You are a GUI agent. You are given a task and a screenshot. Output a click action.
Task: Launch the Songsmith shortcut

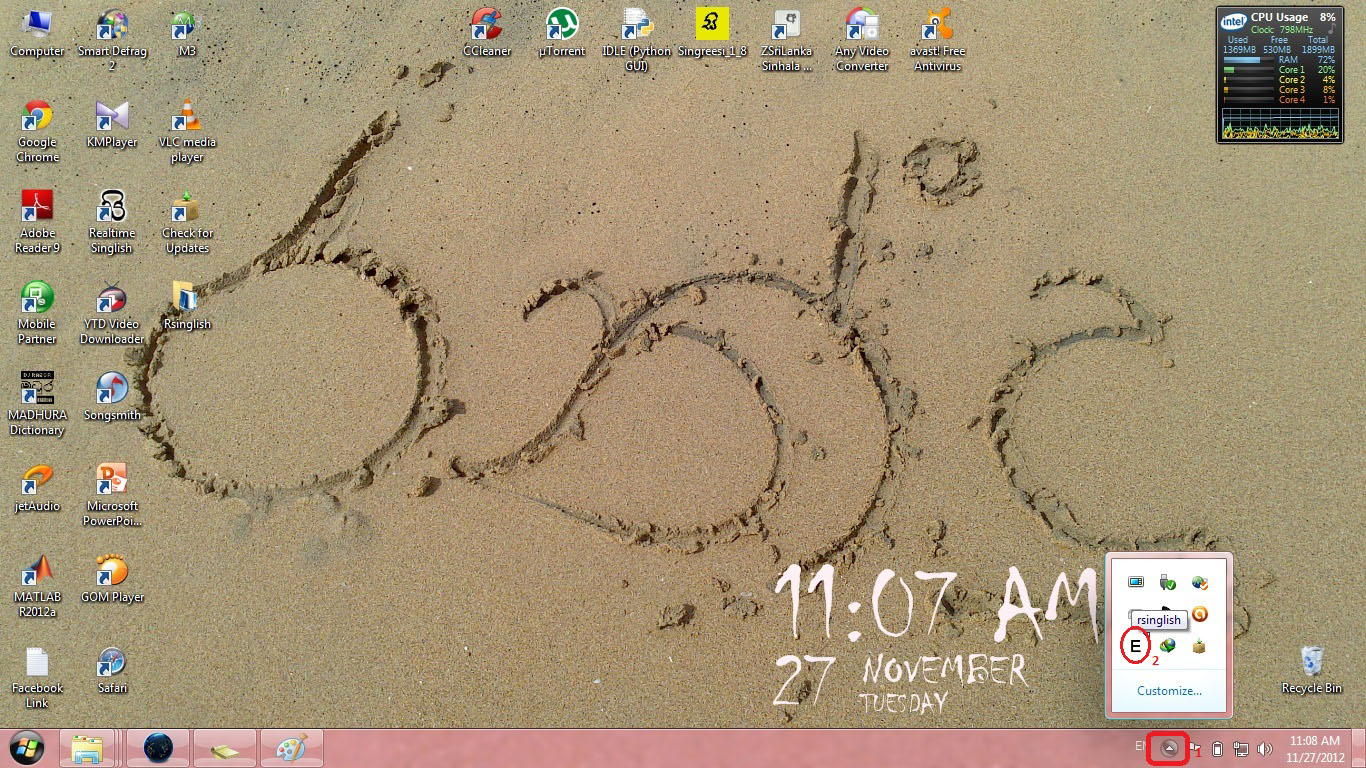tap(112, 398)
